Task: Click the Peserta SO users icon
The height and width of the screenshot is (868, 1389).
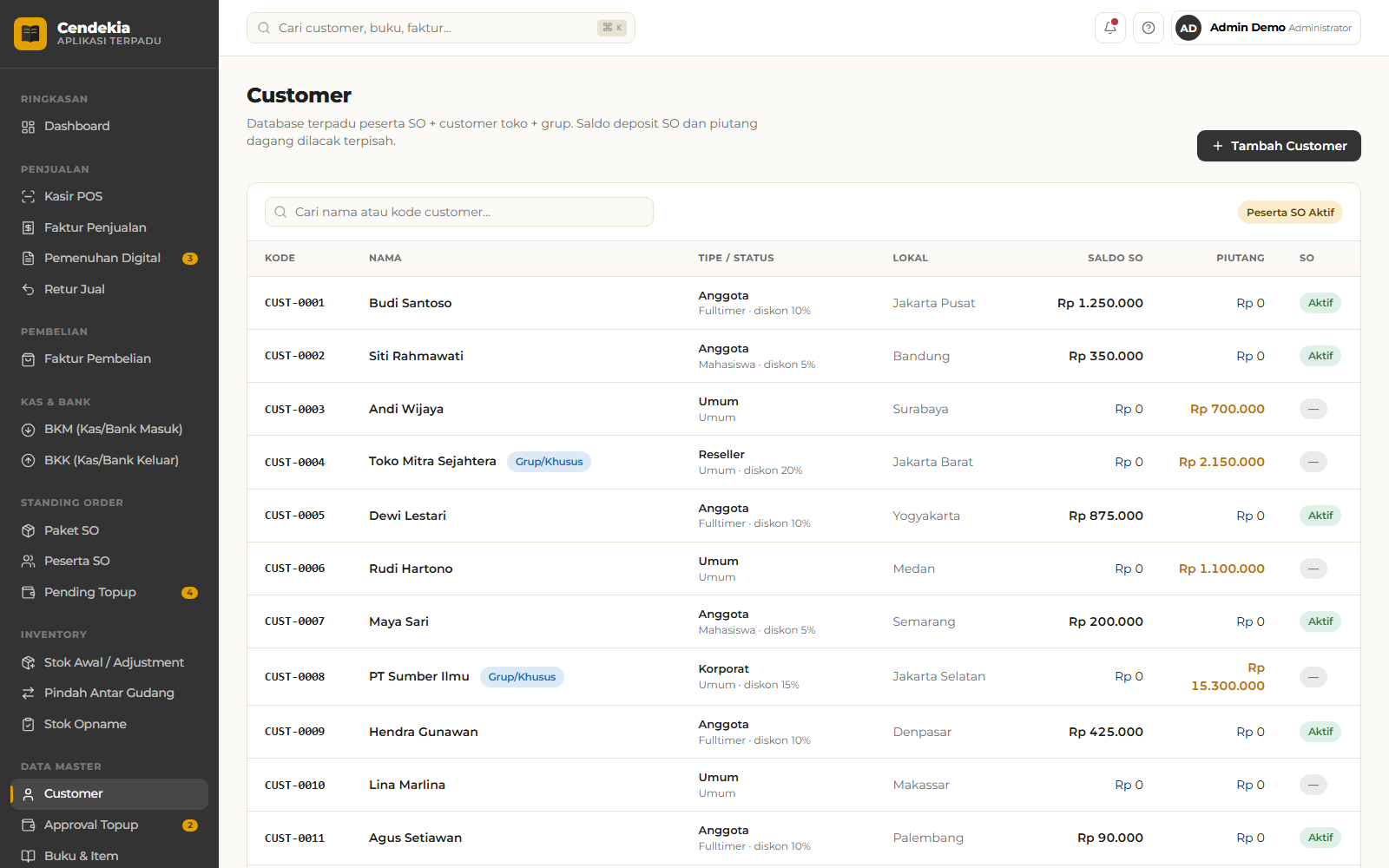Action: click(x=29, y=562)
